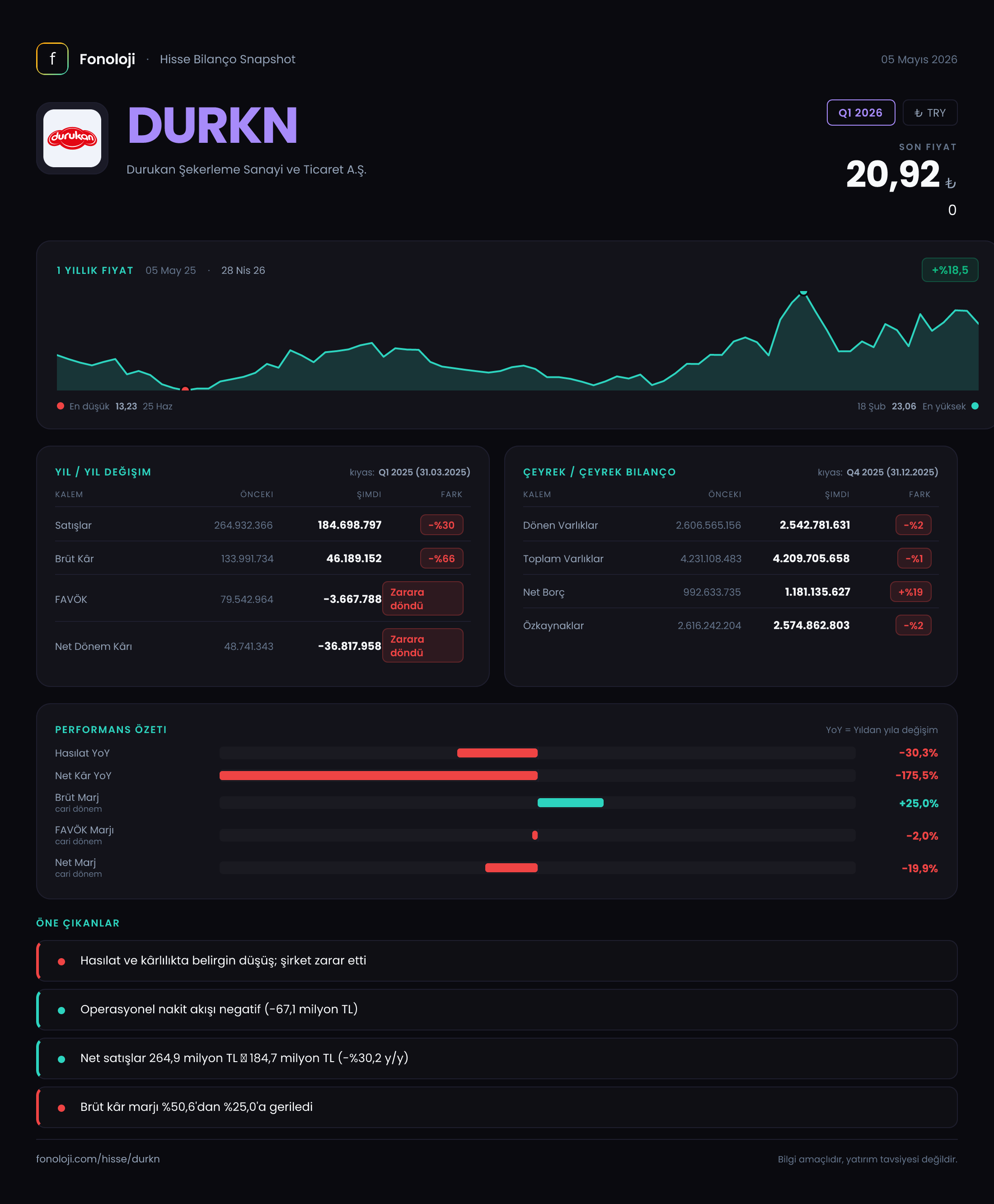Image resolution: width=994 pixels, height=1204 pixels.
Task: Click the ÇEYREK / ÇEYREK BİLANÇO heading
Action: [x=600, y=472]
